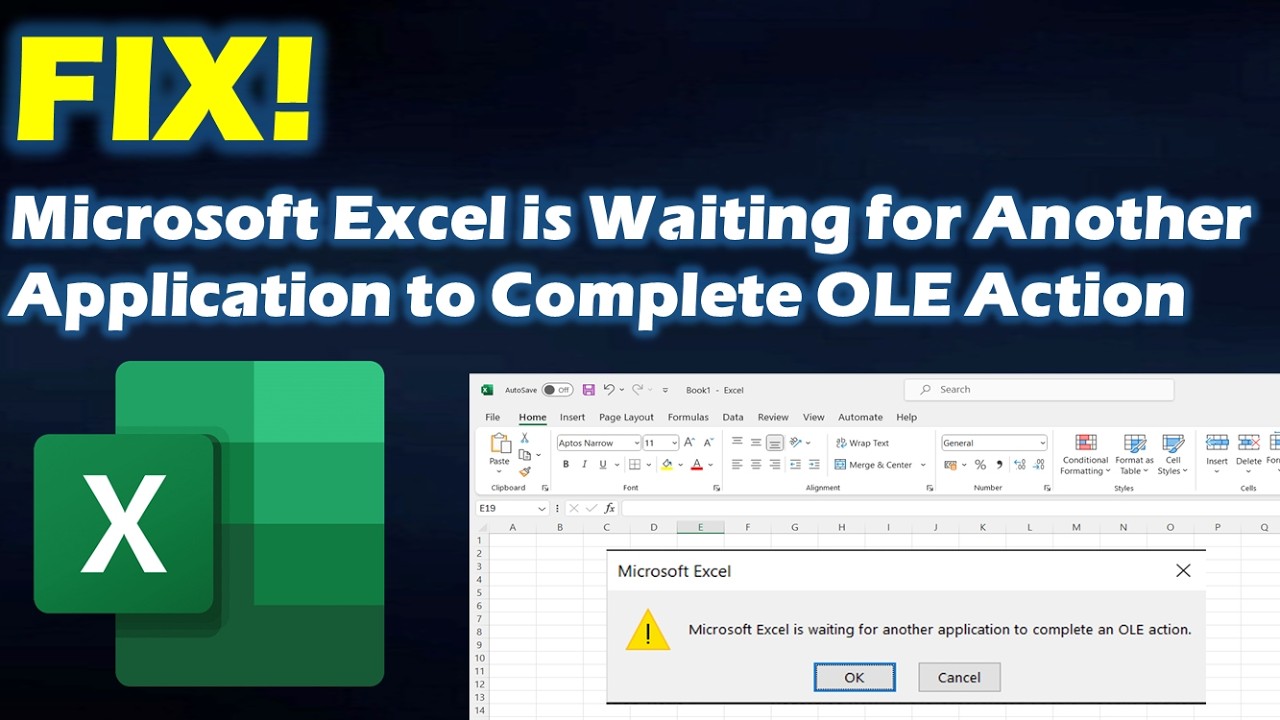
Task: Click the Cut scissors icon
Action: (x=524, y=439)
